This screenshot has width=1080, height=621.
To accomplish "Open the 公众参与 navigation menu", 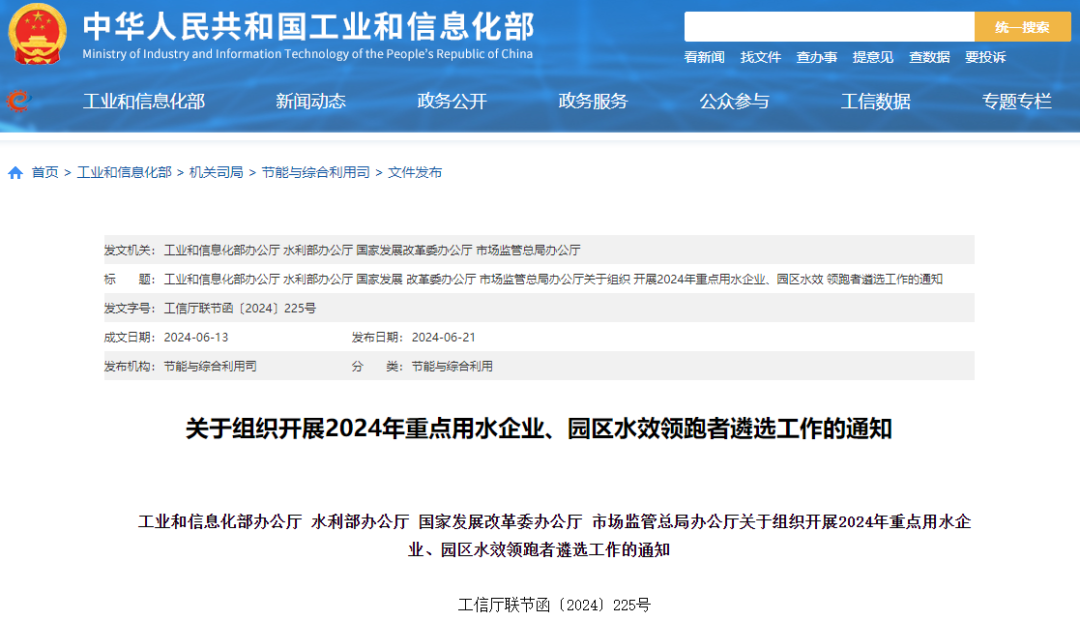I will pos(734,101).
